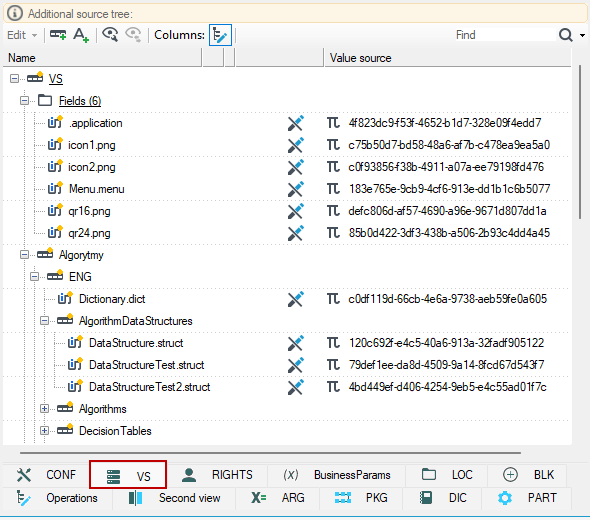
Task: Toggle the Columns operations button
Action: pyautogui.click(x=220, y=35)
